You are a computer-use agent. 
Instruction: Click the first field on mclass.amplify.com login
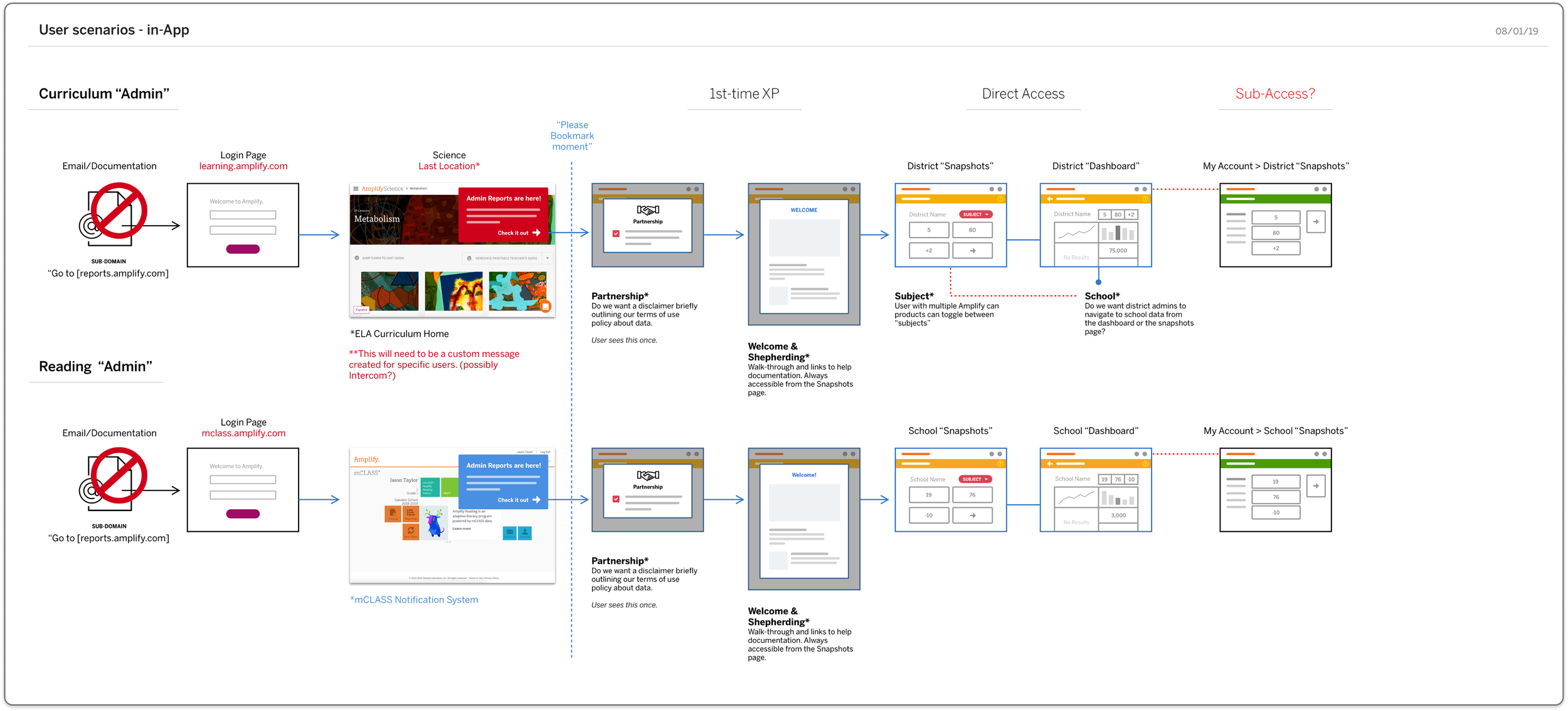(x=243, y=480)
